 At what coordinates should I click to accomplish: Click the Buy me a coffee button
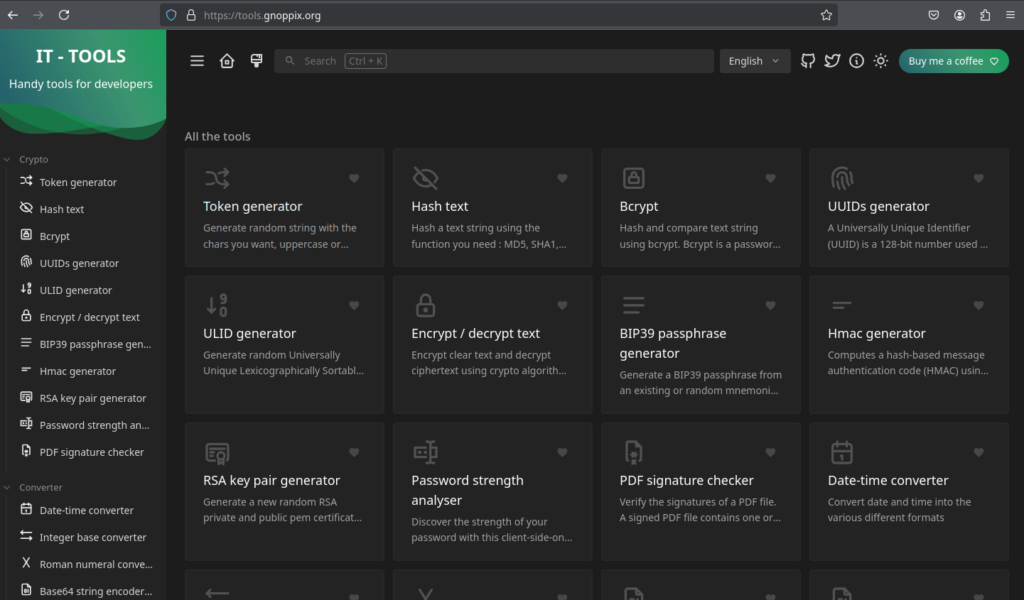pyautogui.click(x=953, y=60)
